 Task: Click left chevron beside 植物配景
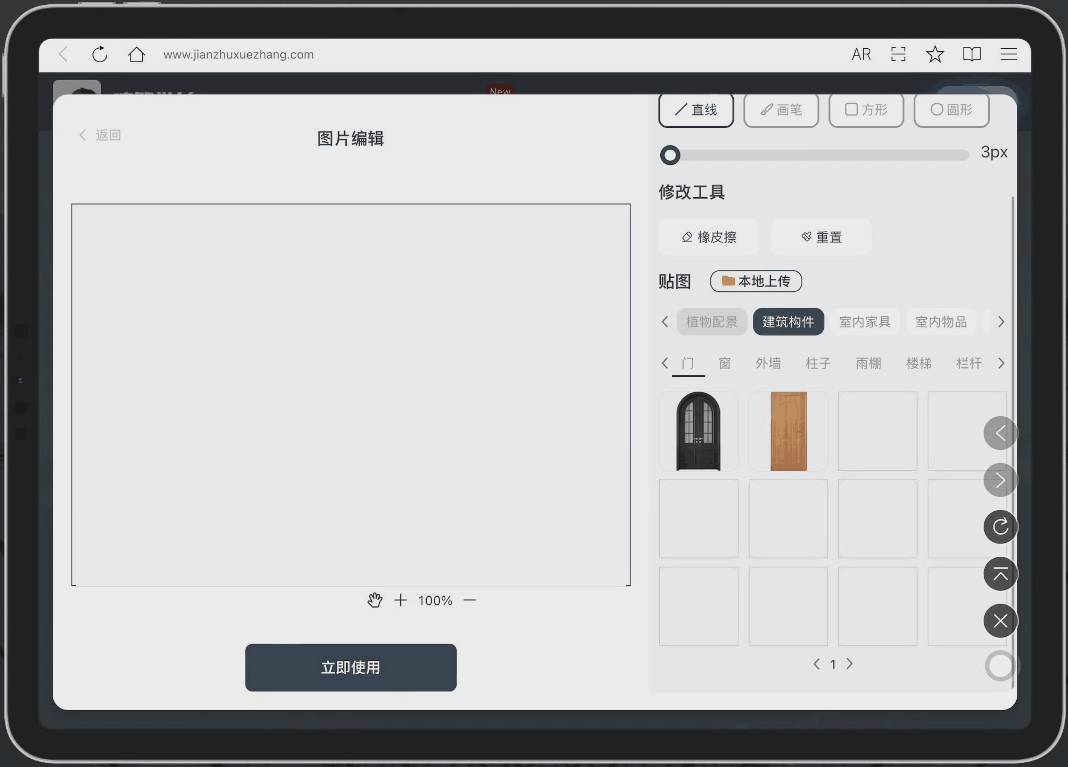[x=665, y=321]
